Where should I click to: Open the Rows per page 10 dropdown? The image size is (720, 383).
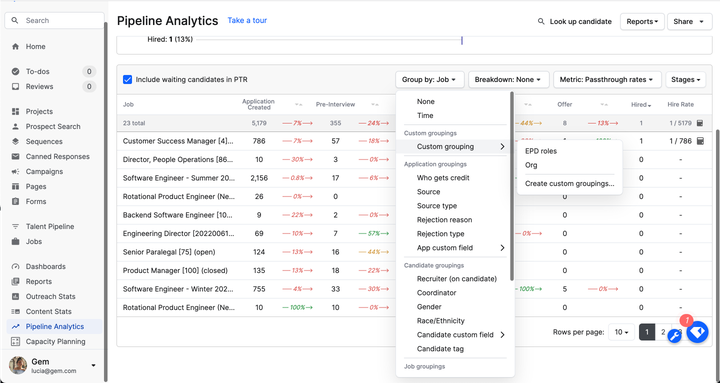pyautogui.click(x=621, y=332)
